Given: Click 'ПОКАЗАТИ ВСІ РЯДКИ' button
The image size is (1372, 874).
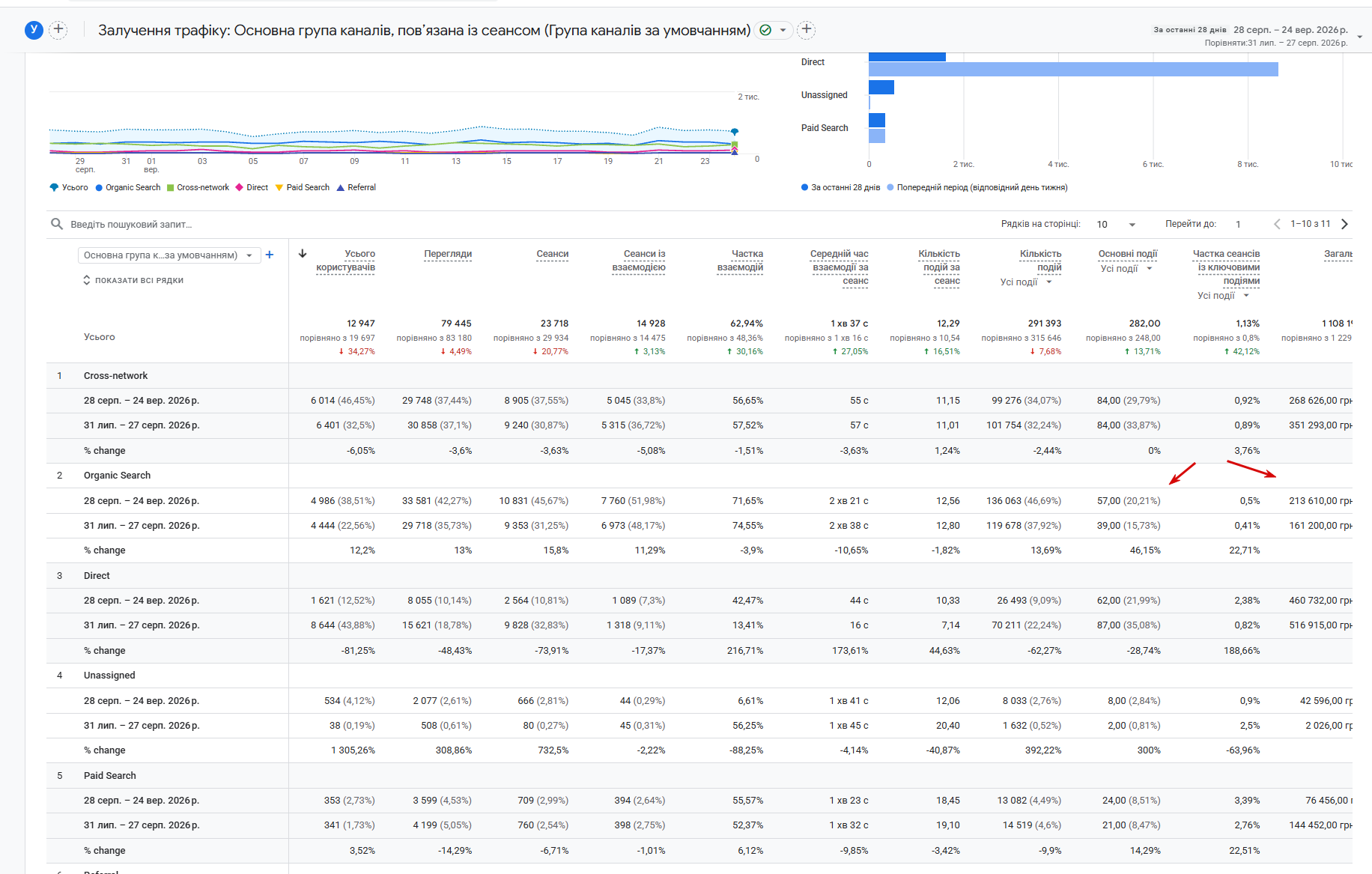Looking at the screenshot, I should pos(133,280).
